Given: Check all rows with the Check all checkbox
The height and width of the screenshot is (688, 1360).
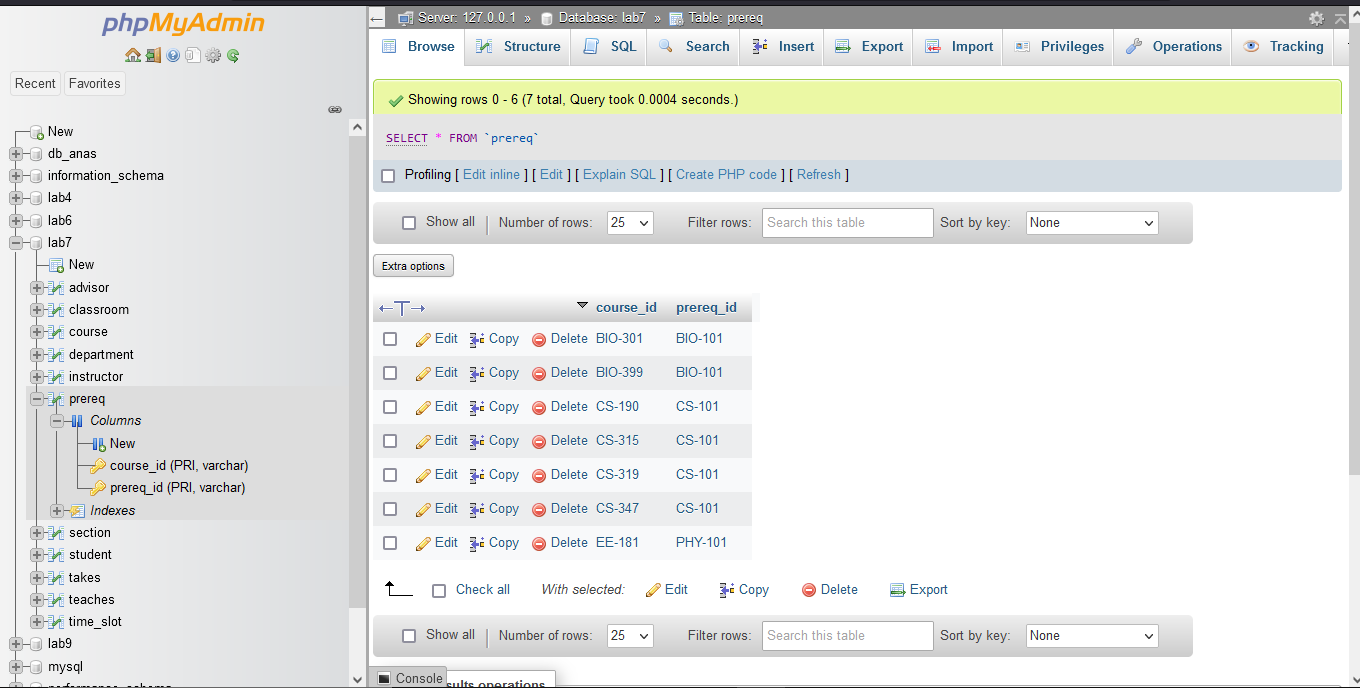Looking at the screenshot, I should [438, 590].
